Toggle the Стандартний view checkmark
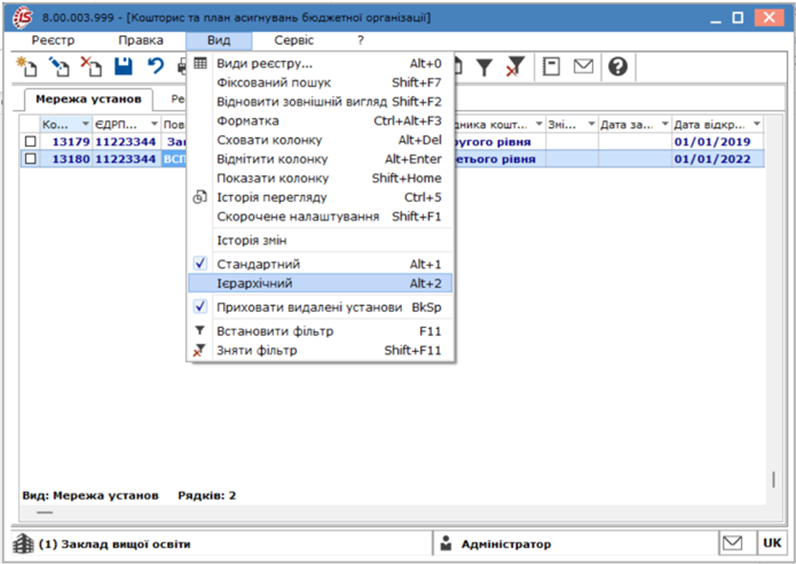 pyautogui.click(x=201, y=263)
